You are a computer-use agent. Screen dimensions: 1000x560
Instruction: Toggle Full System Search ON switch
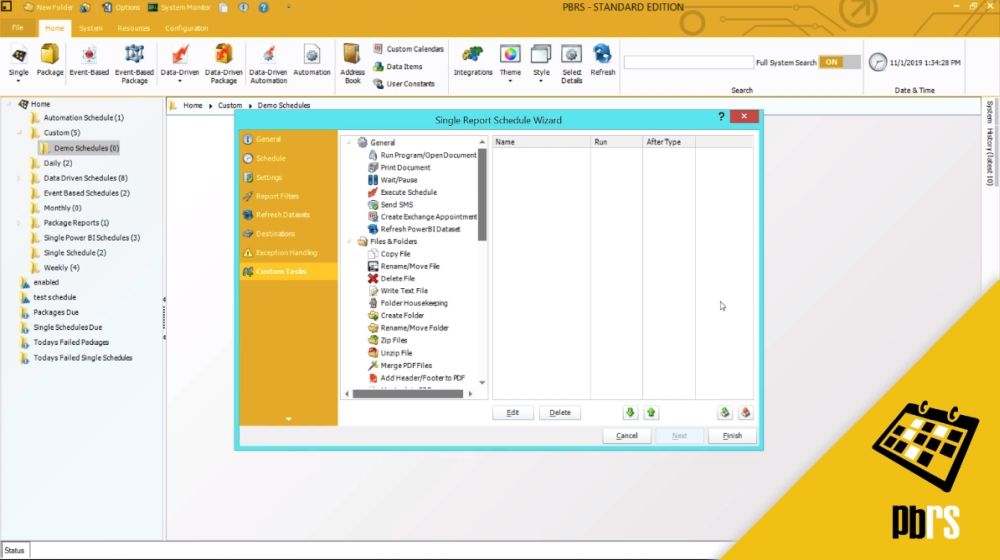tap(839, 62)
